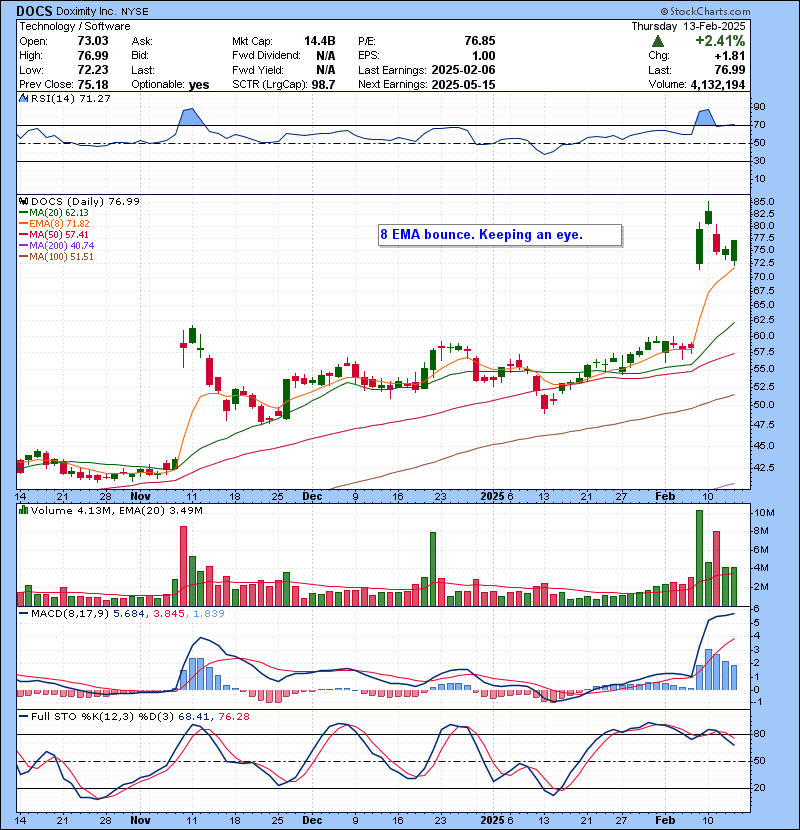This screenshot has width=800, height=830.
Task: Click the dark blue MACD legend line marker
Action: tap(24, 614)
